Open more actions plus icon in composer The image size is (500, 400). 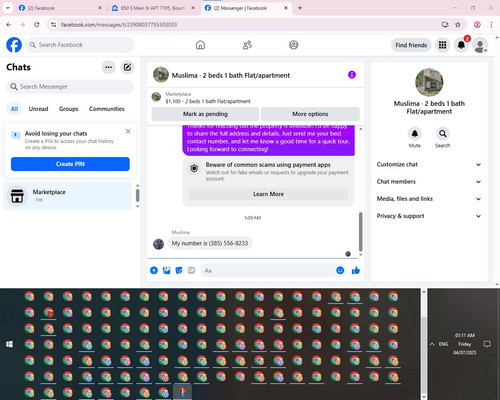pyautogui.click(x=154, y=270)
